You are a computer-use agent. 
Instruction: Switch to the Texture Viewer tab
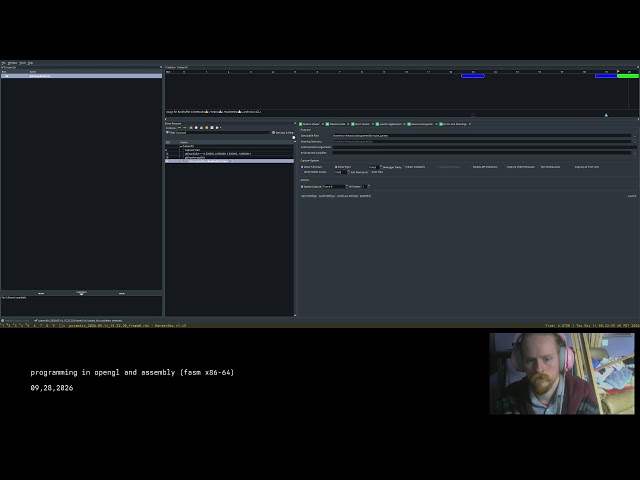coord(311,124)
